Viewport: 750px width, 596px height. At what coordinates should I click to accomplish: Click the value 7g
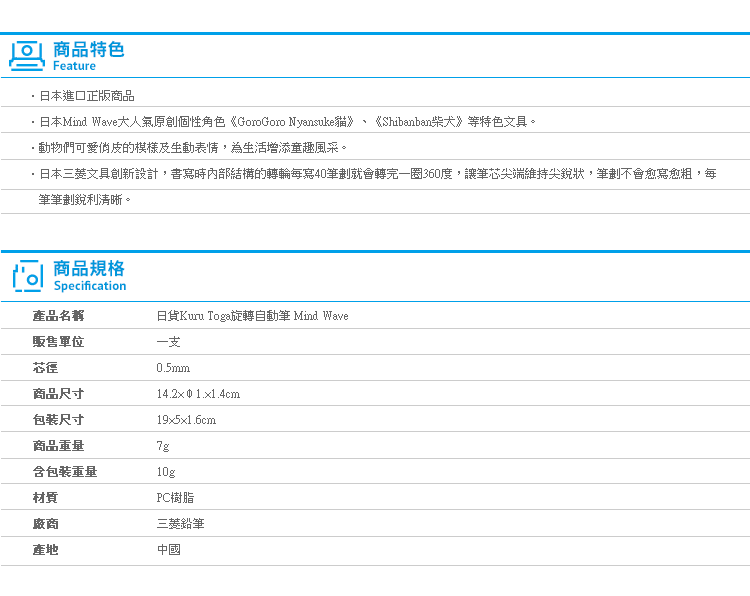coord(163,446)
